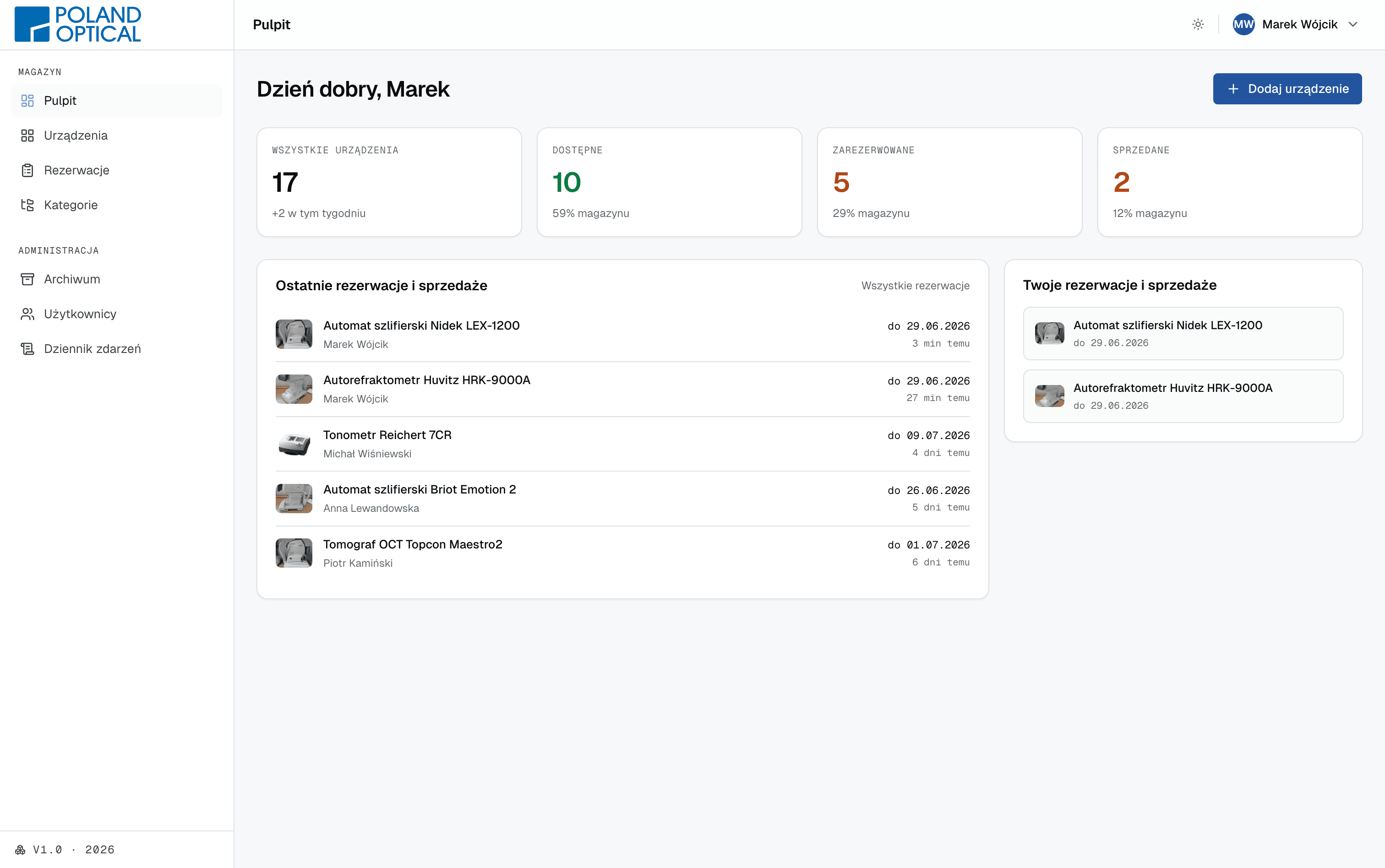The height and width of the screenshot is (868, 1385).
Task: Click the Archiwum box icon
Action: pos(27,279)
